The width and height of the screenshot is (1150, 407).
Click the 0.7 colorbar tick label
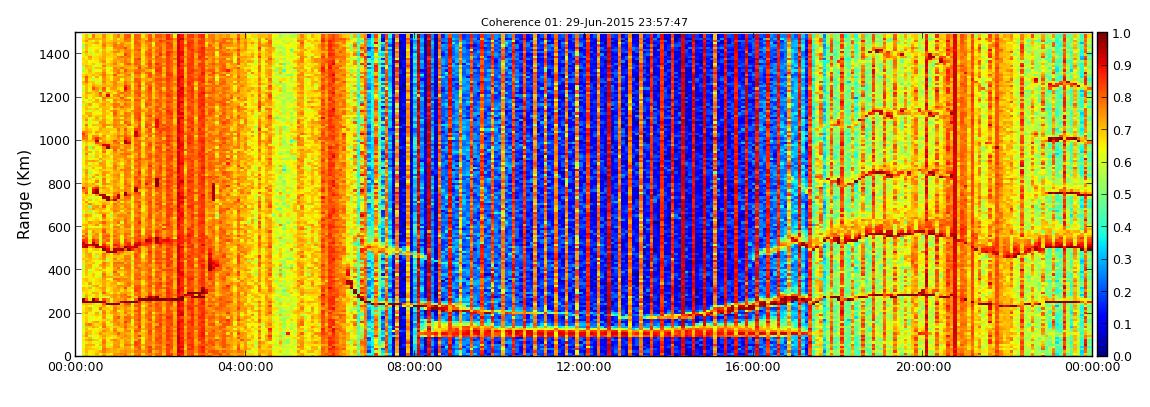click(x=1121, y=131)
